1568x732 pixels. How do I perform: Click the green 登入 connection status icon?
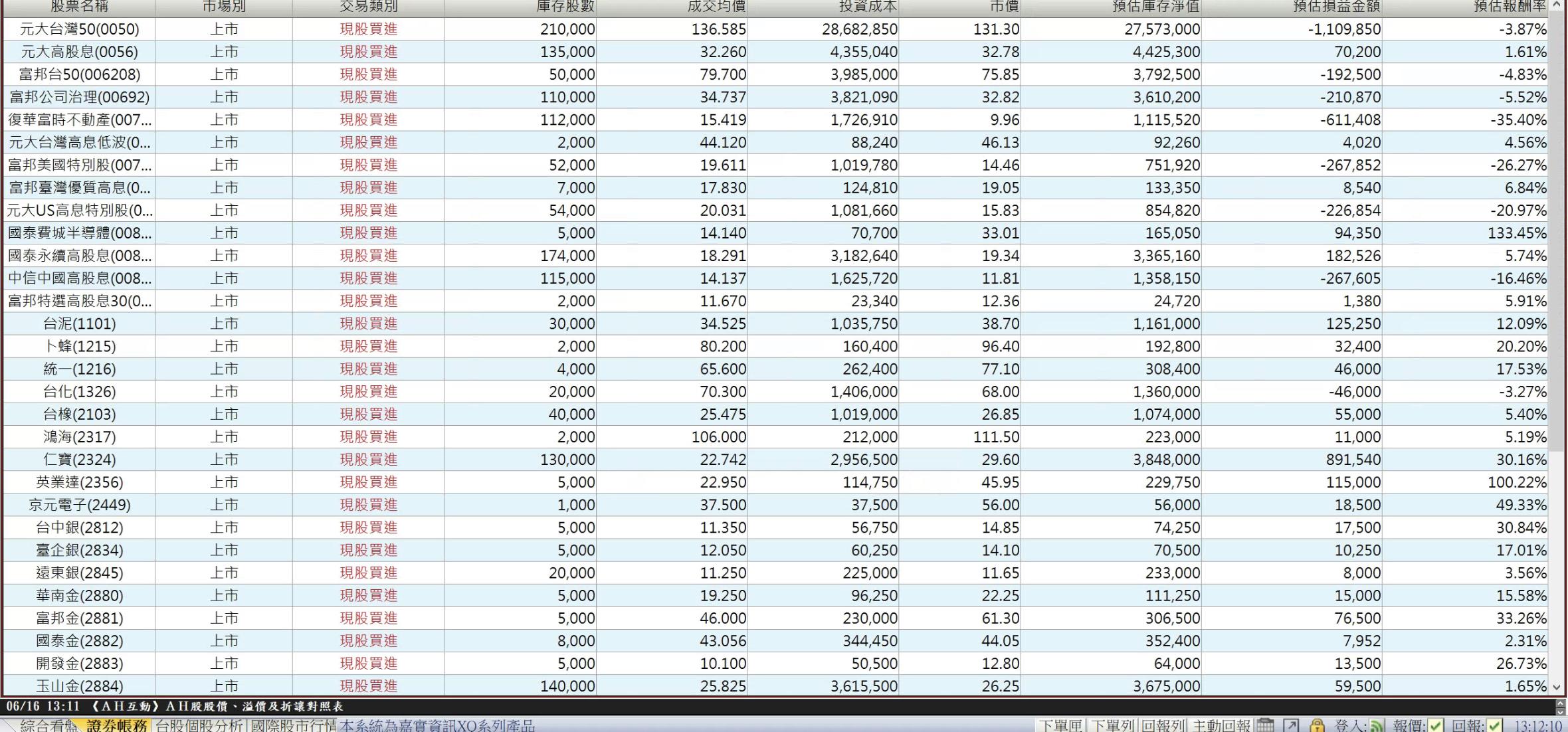coord(1377,726)
